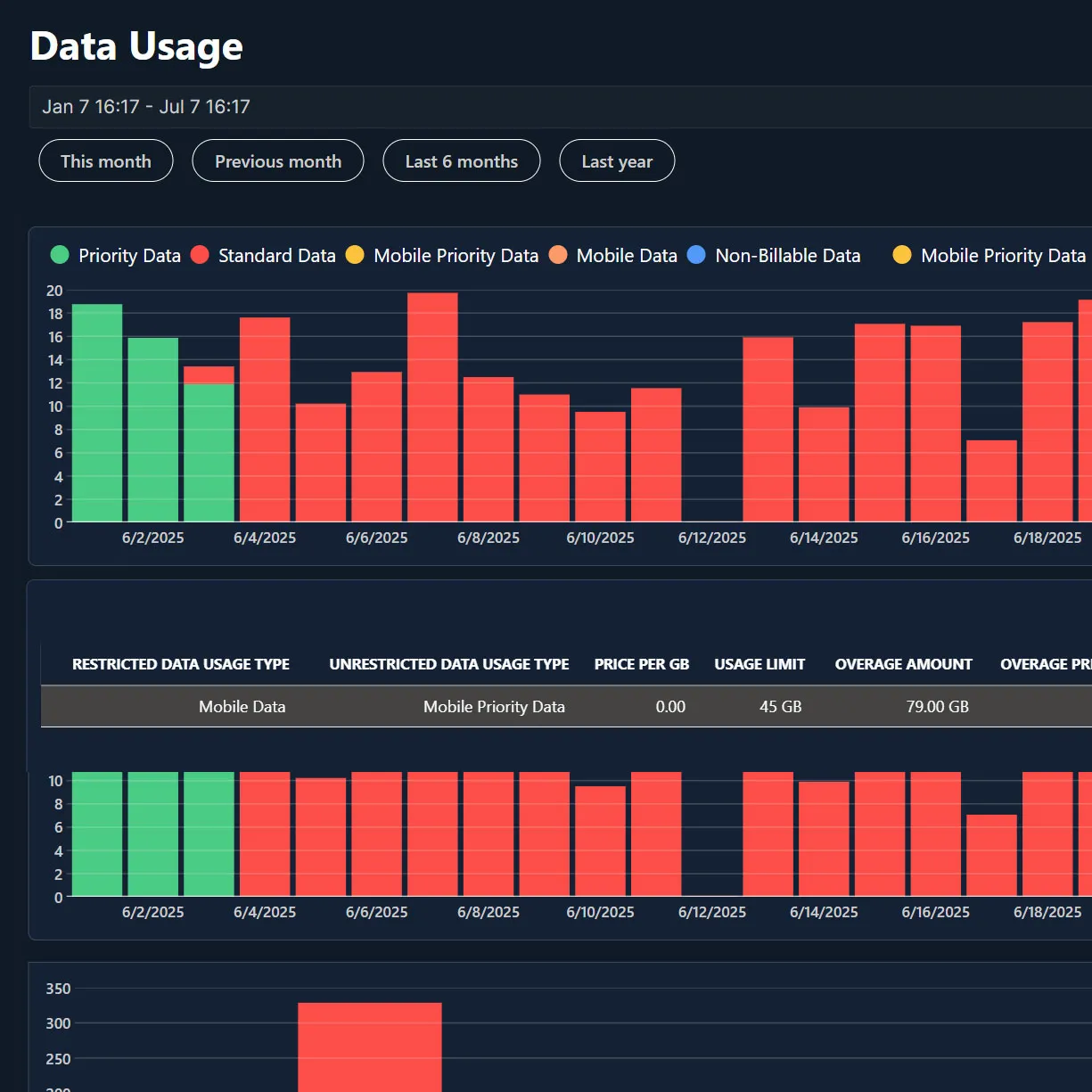Click the Data Usage page heading
The image size is (1092, 1092).
point(136,46)
